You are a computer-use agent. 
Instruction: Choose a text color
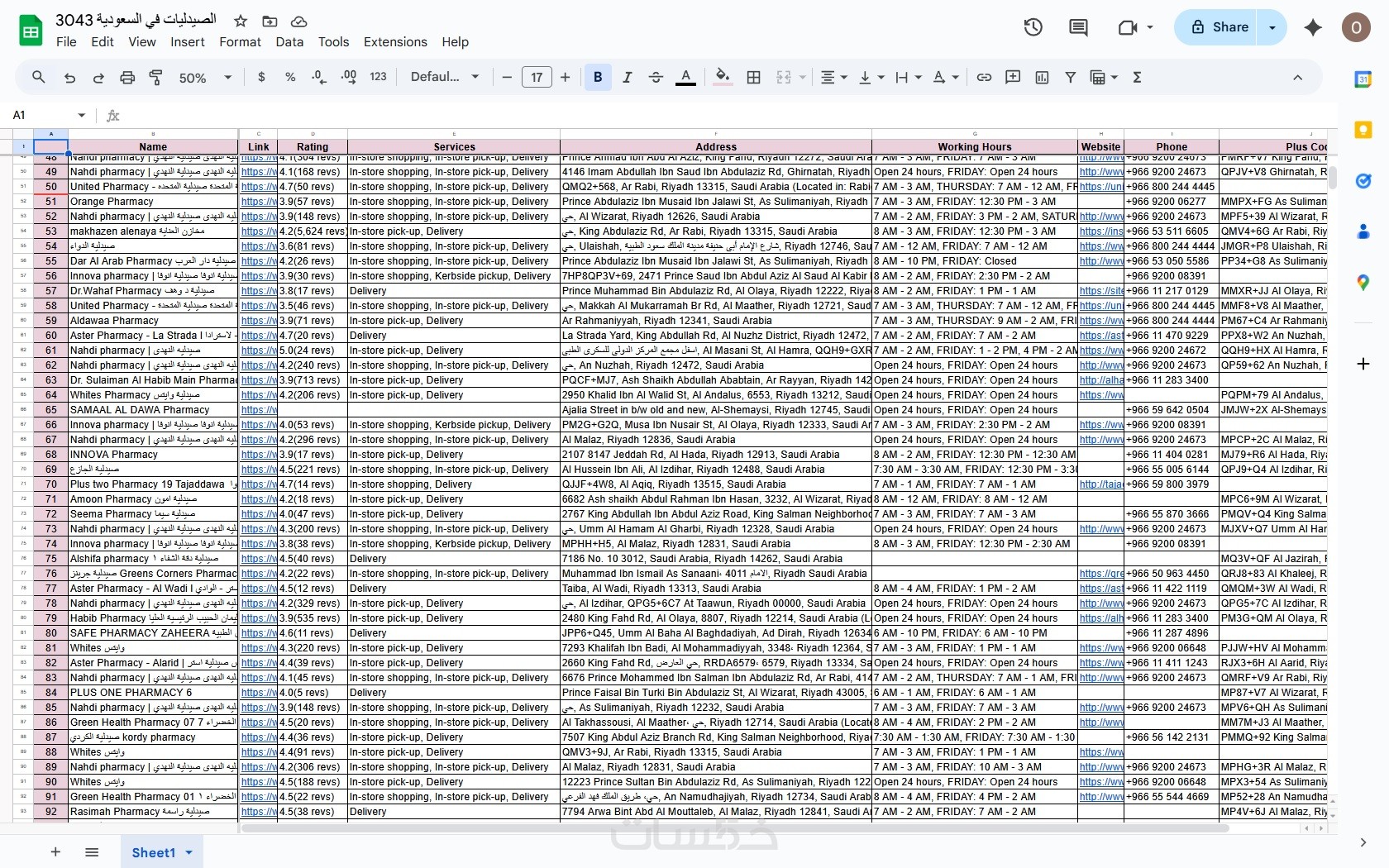click(685, 77)
